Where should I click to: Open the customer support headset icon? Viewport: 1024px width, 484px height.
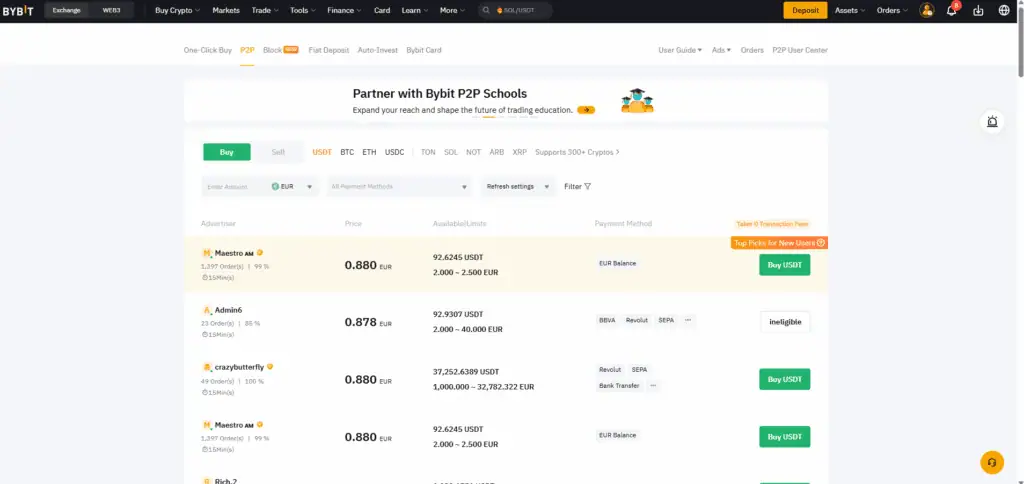click(x=992, y=462)
